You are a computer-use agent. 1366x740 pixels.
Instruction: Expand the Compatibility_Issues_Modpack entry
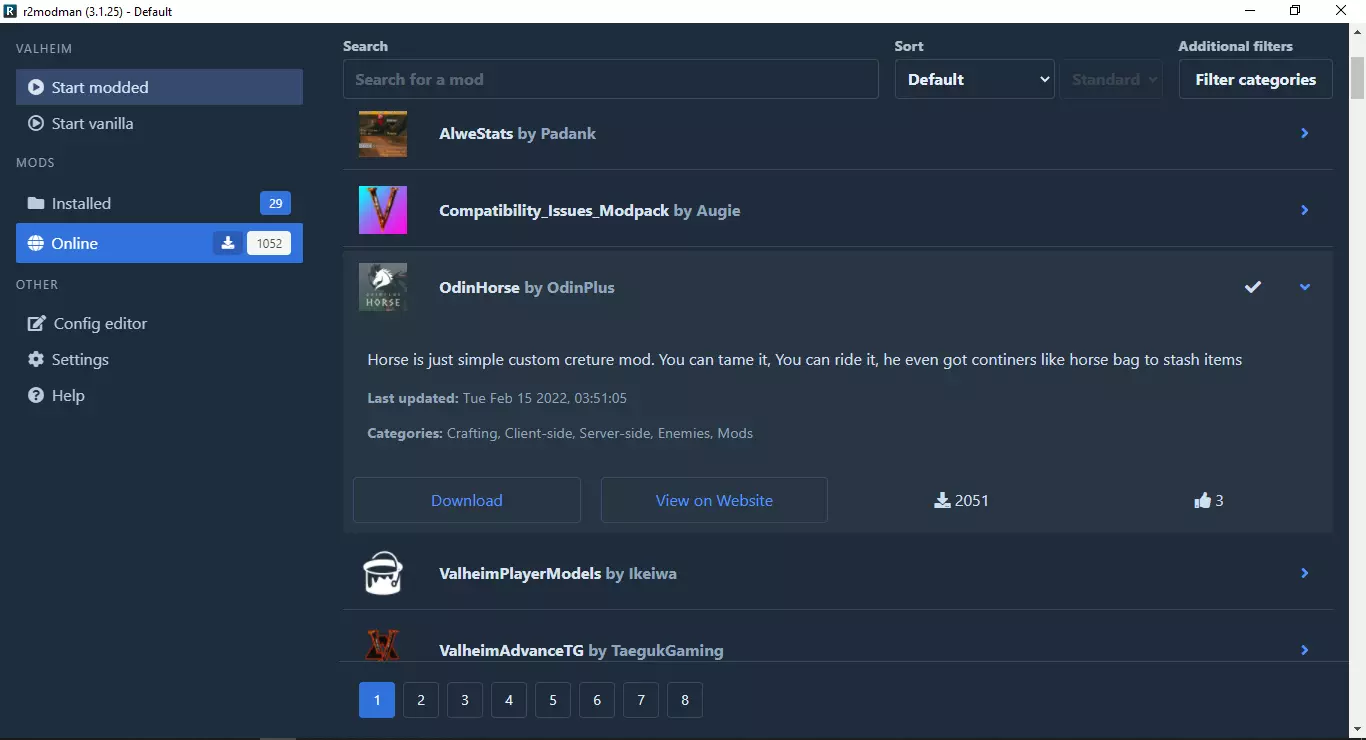[x=1305, y=210]
